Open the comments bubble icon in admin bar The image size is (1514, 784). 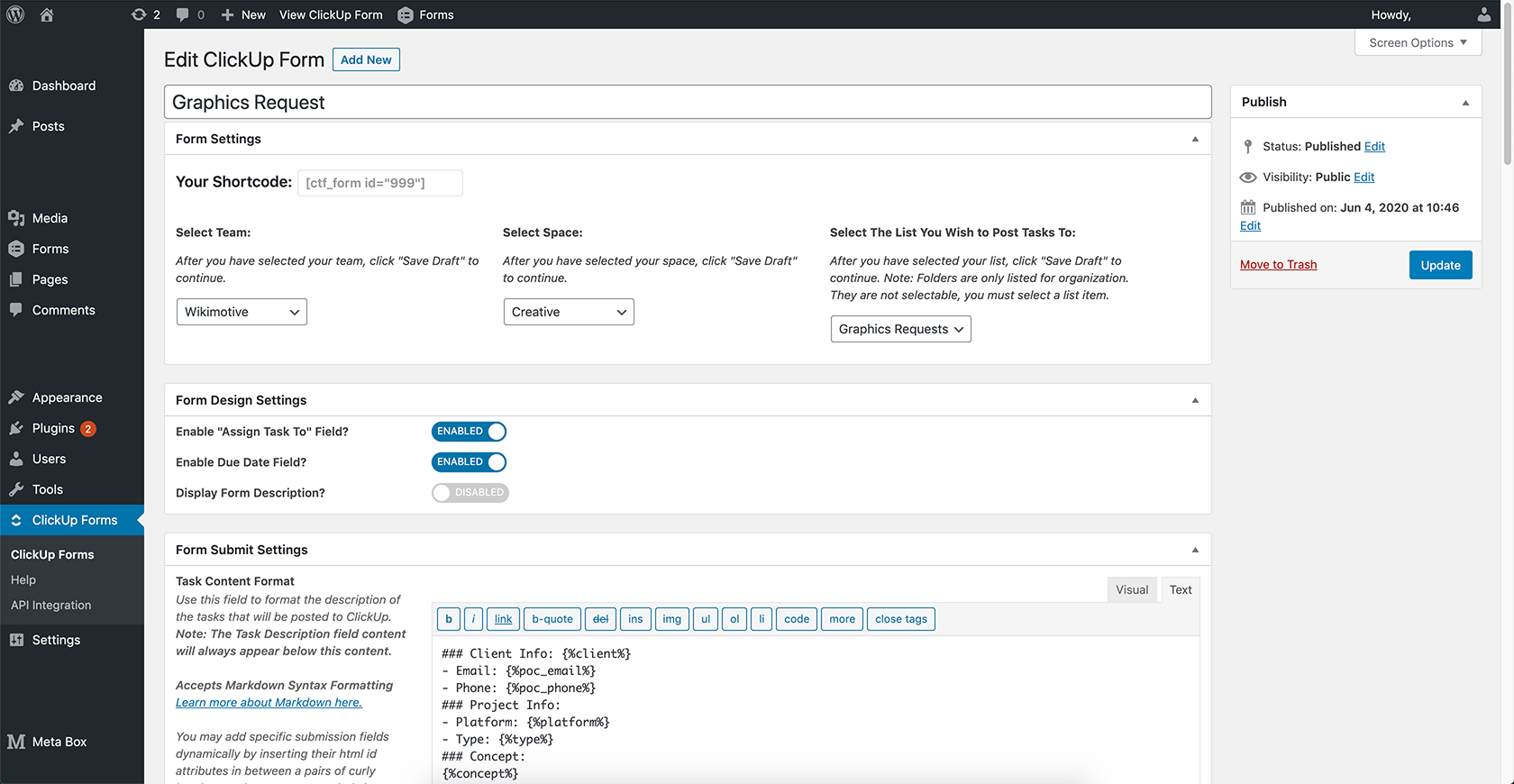click(183, 14)
